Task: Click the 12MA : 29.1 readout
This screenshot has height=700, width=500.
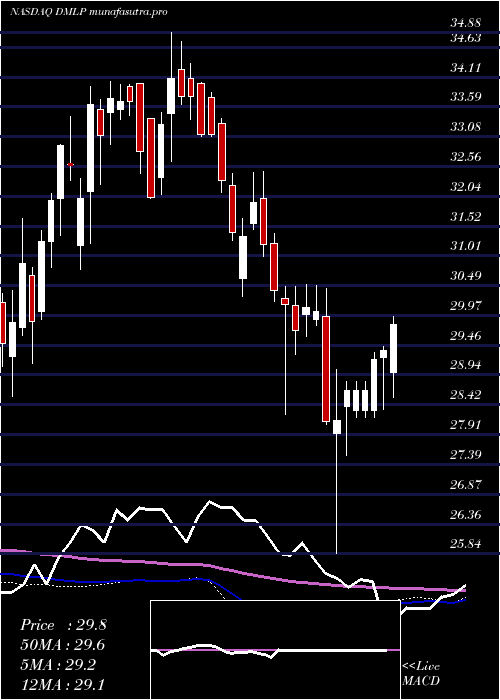Action: [x=63, y=684]
